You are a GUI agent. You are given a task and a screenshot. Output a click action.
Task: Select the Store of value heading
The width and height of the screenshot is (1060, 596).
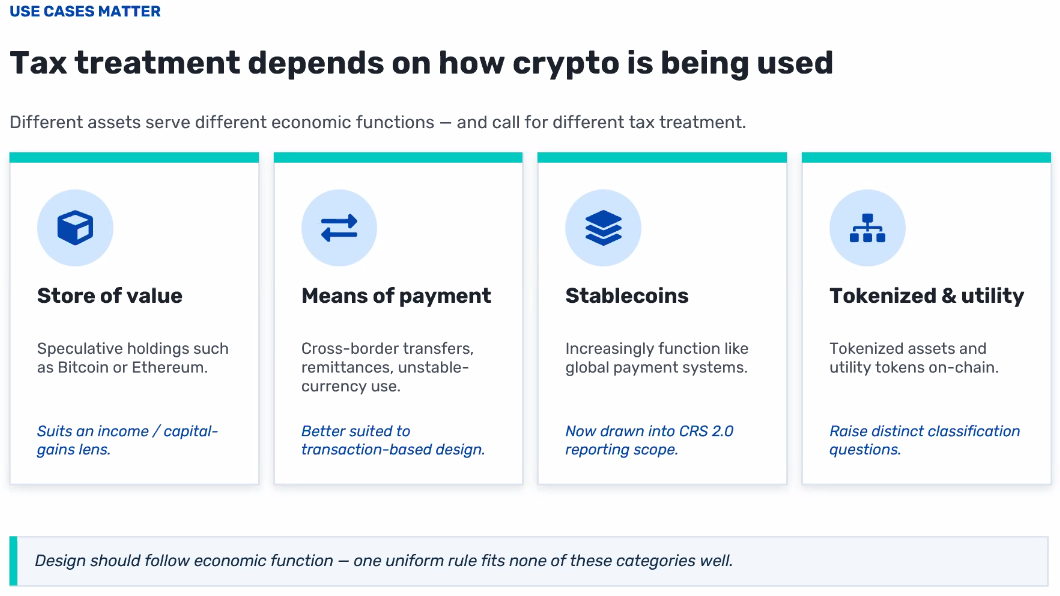(110, 296)
